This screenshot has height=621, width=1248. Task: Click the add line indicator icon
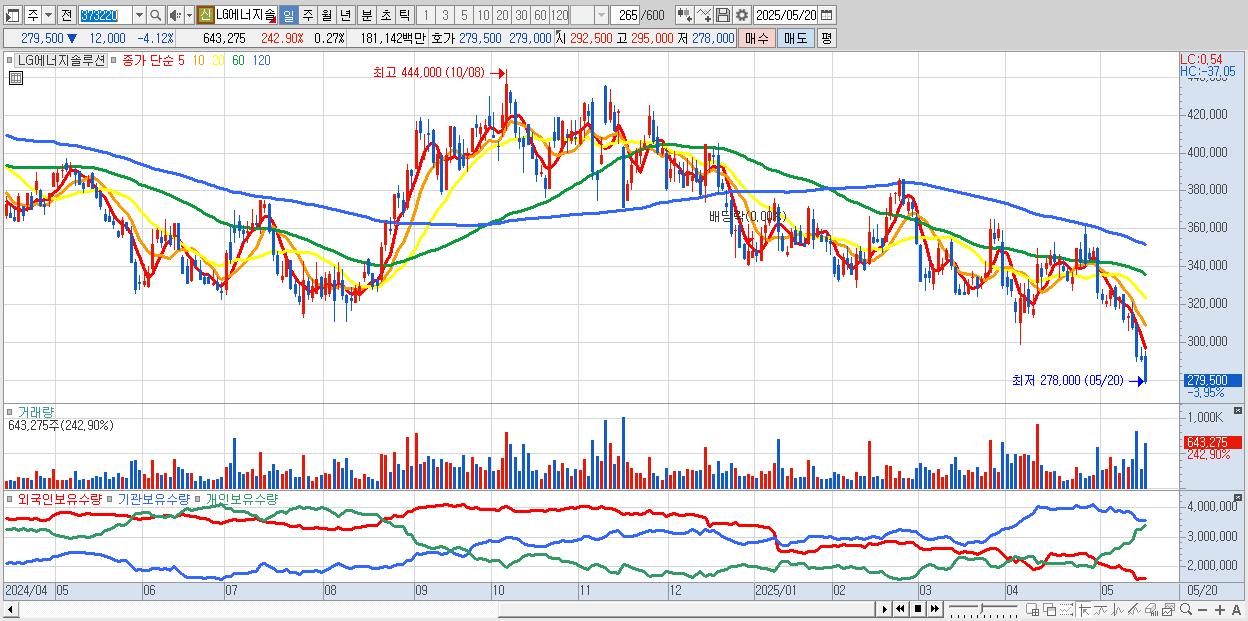pos(704,15)
